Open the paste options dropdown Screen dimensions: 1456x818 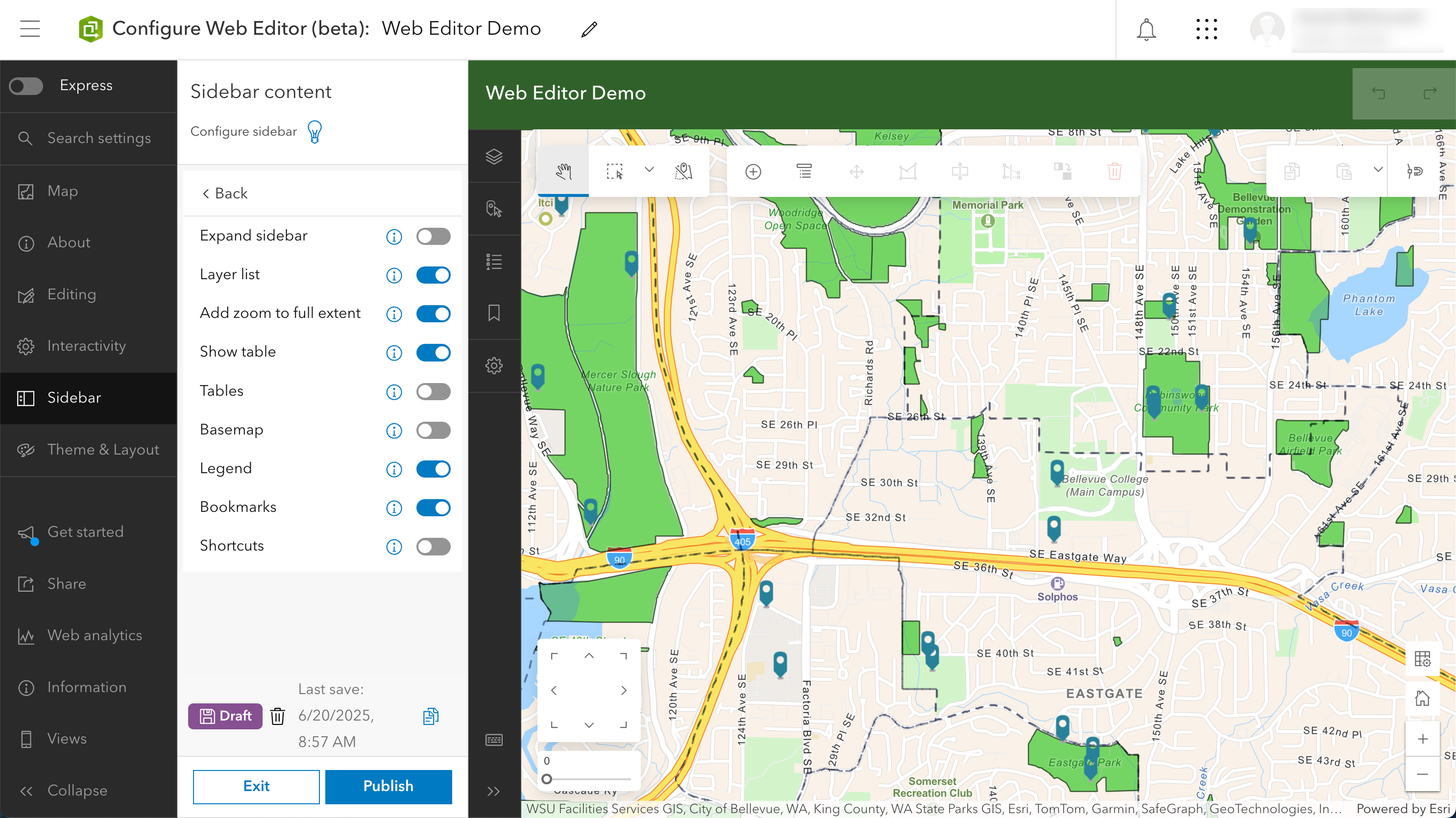[1378, 169]
